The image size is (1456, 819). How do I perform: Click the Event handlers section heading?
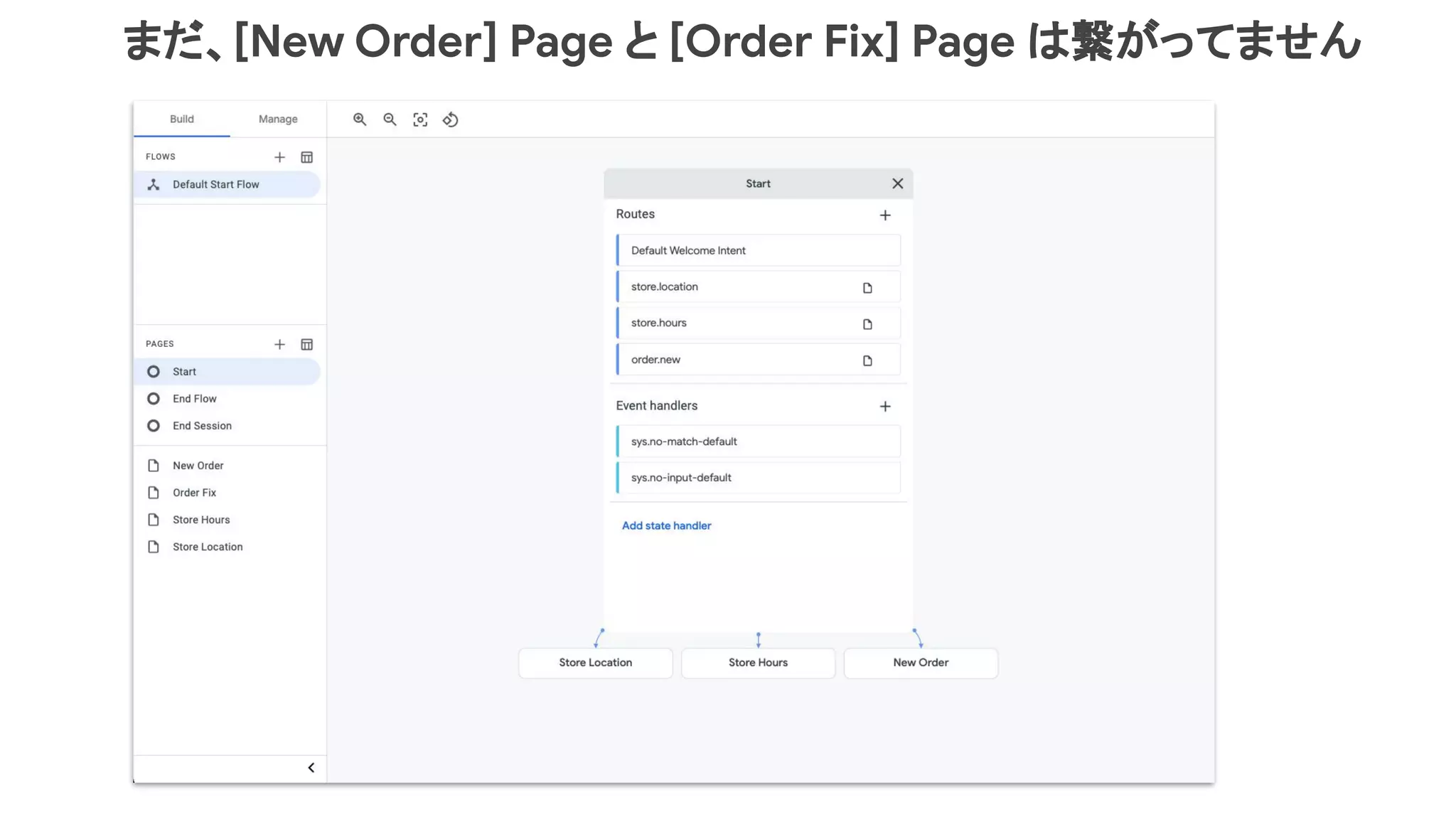(x=656, y=405)
